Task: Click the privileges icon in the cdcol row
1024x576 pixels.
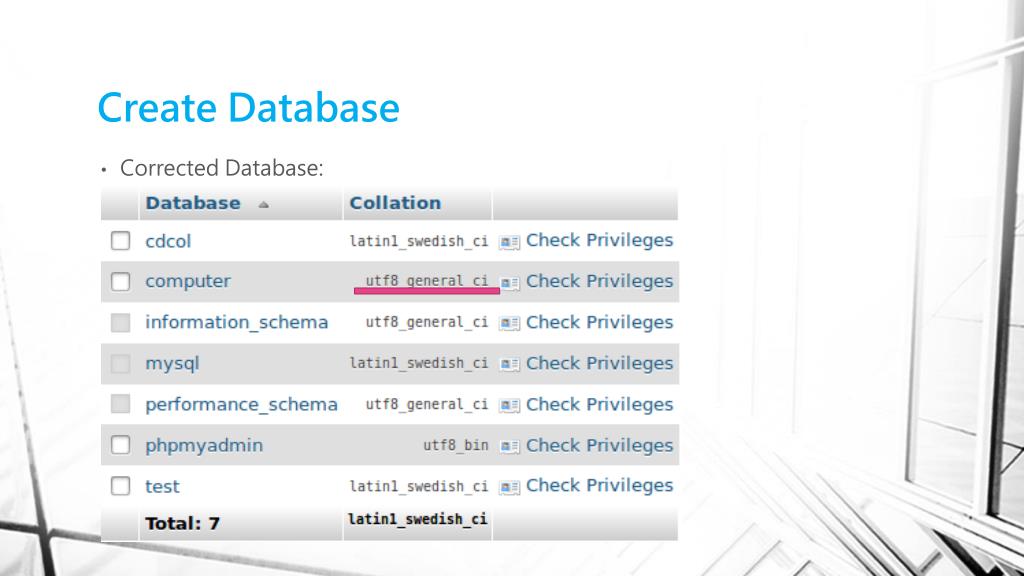Action: (509, 242)
